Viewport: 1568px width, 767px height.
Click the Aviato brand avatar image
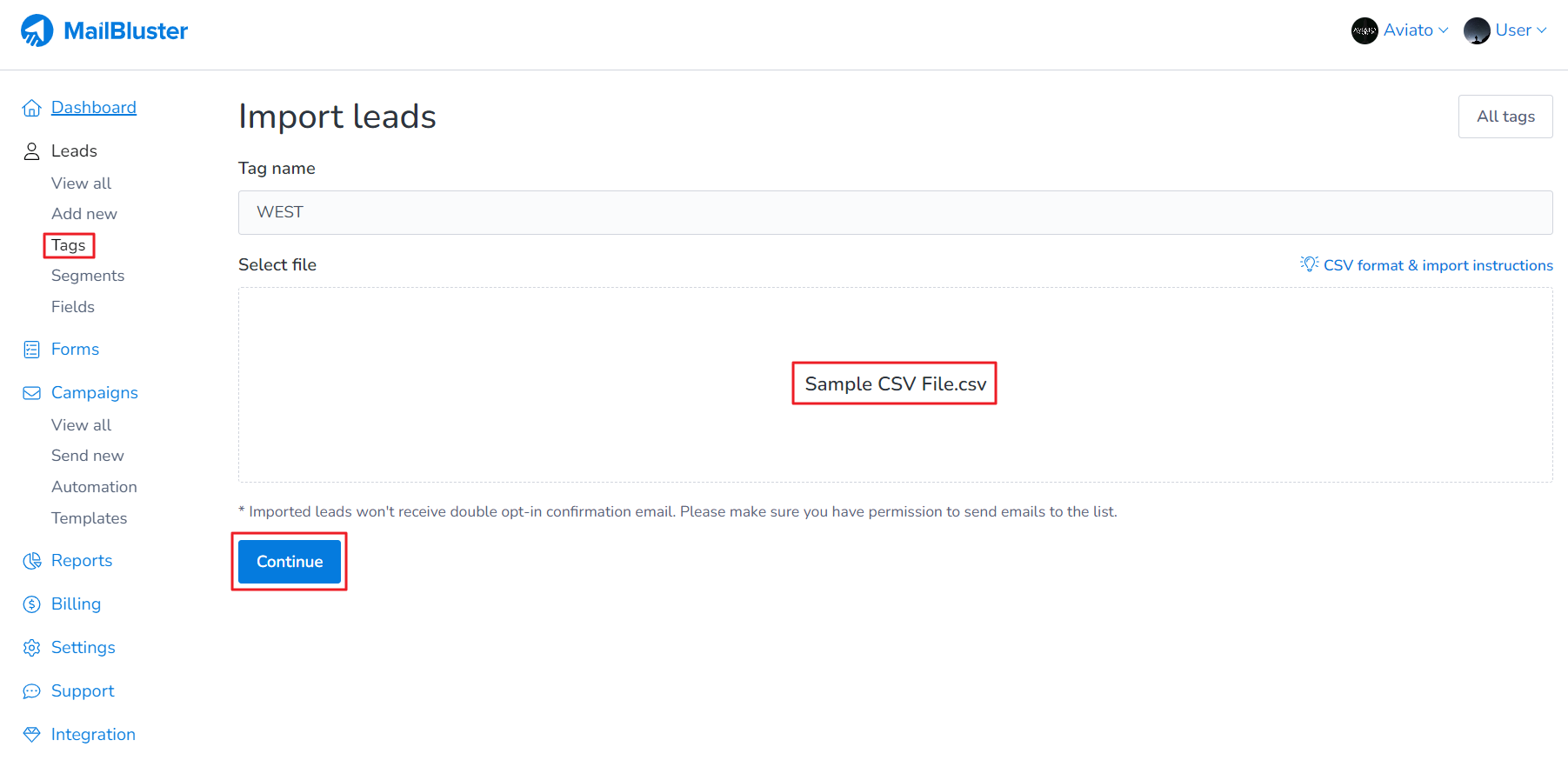point(1364,30)
